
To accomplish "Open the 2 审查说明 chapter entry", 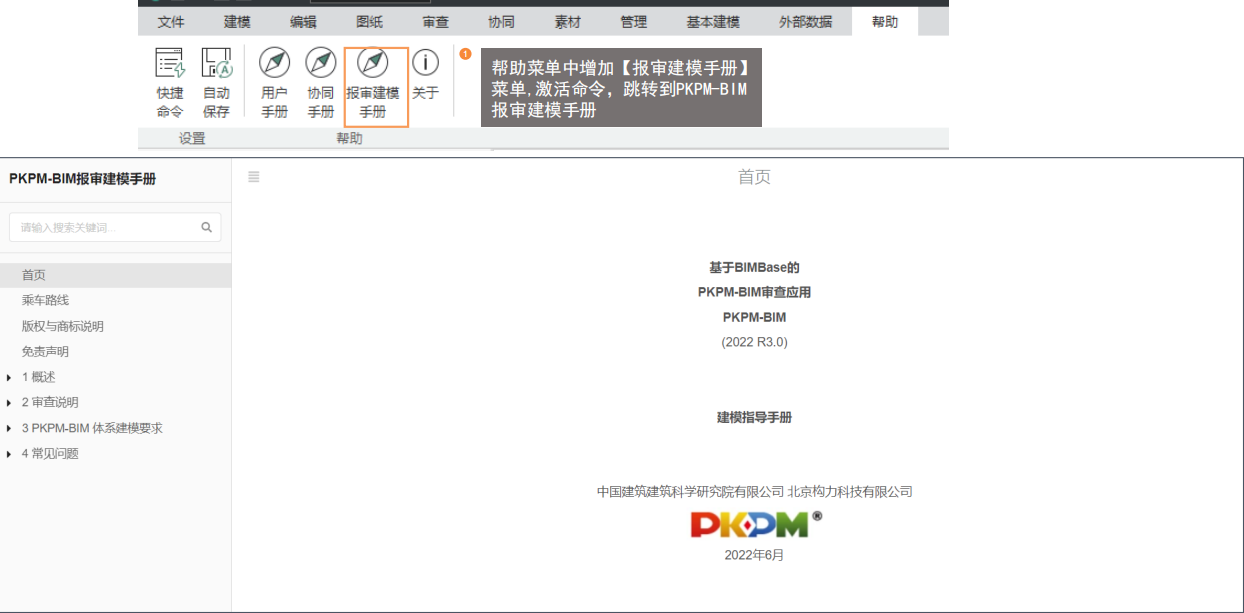I will click(50, 402).
